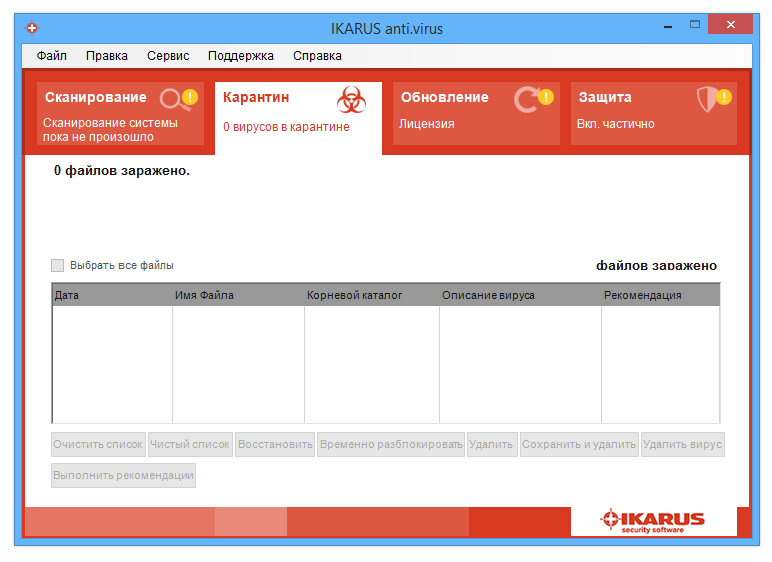Open the Файл menu

coord(51,56)
